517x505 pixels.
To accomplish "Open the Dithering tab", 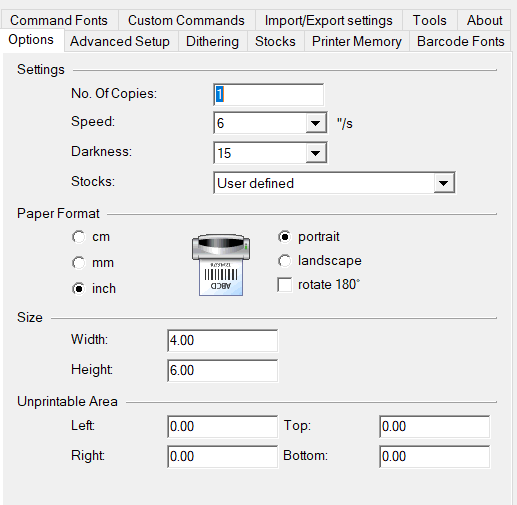I will (212, 41).
